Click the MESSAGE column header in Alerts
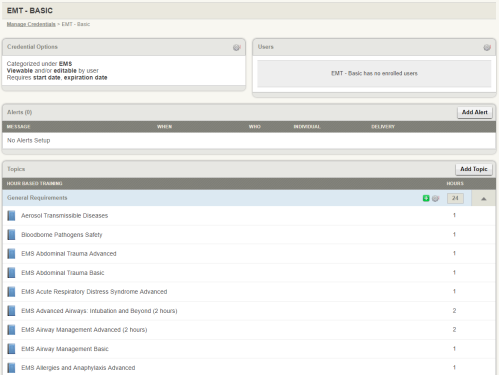This screenshot has height=375, width=499. coord(18,127)
